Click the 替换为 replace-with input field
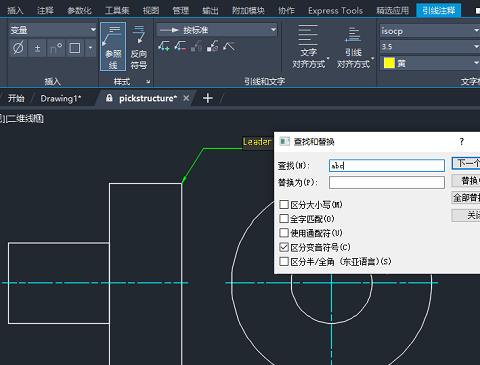Image resolution: width=480 pixels, height=365 pixels. point(387,182)
